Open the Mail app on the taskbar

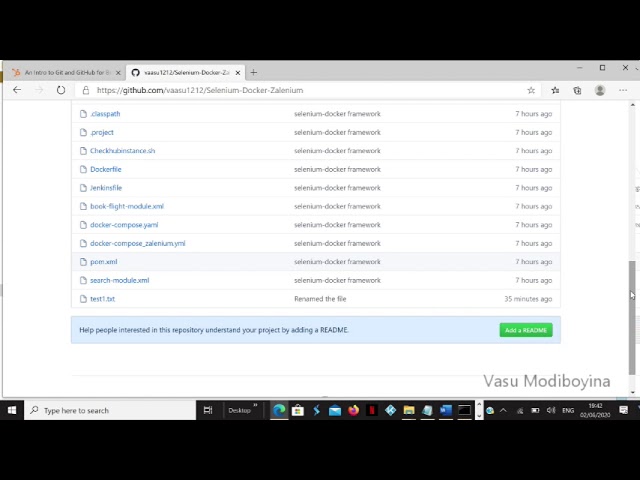coord(335,410)
